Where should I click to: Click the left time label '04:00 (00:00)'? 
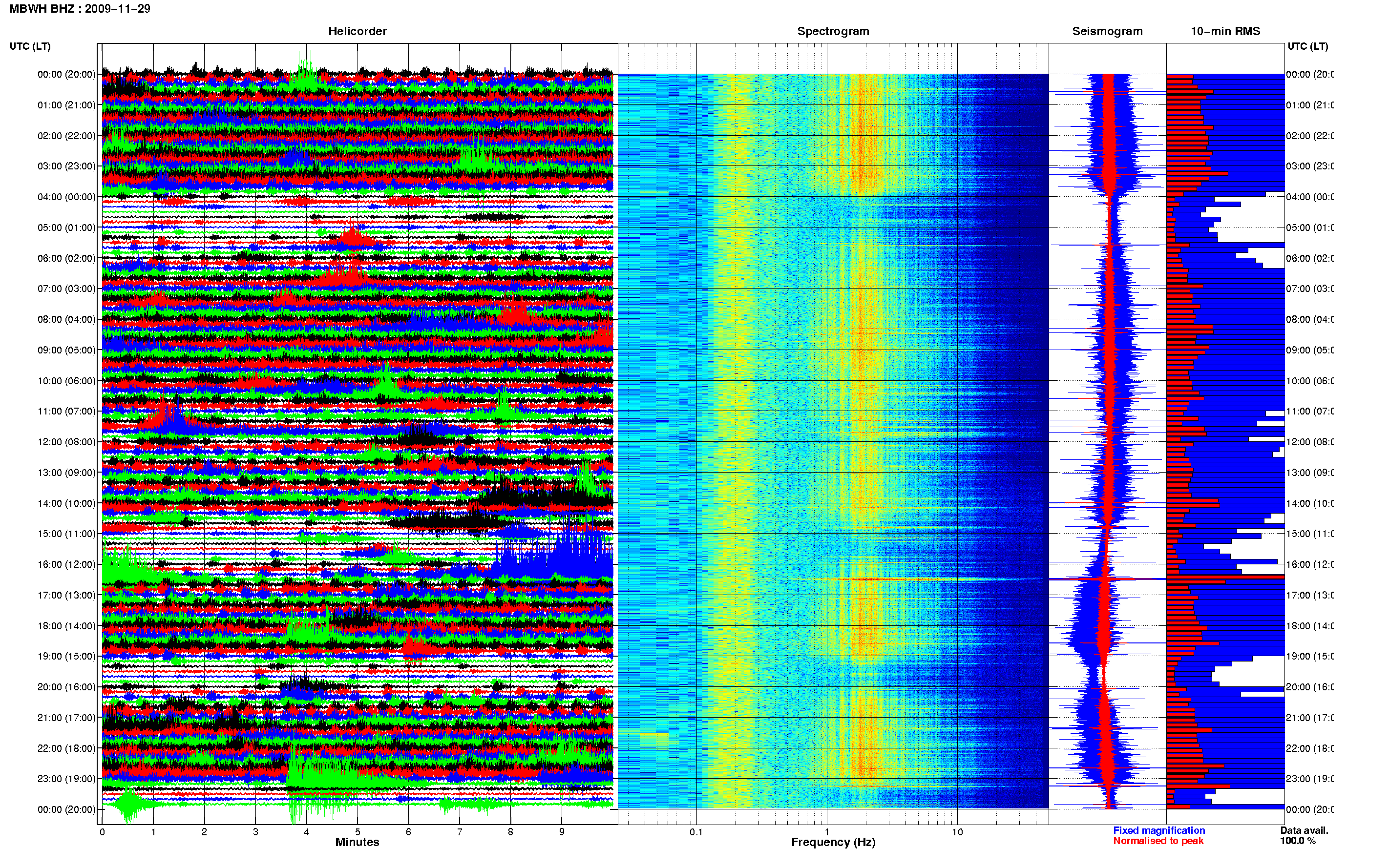pos(66,197)
